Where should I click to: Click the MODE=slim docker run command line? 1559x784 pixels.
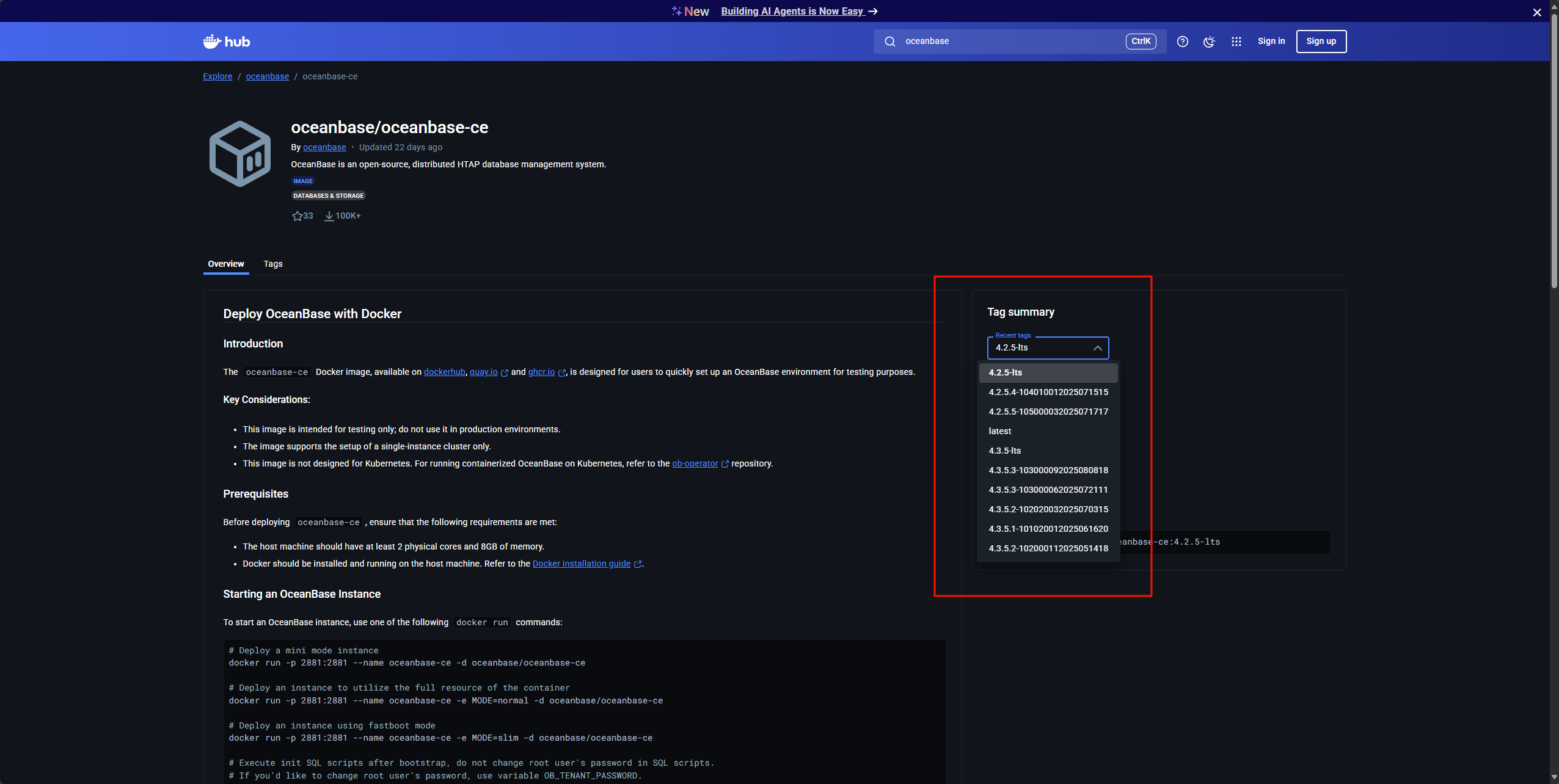click(x=440, y=738)
